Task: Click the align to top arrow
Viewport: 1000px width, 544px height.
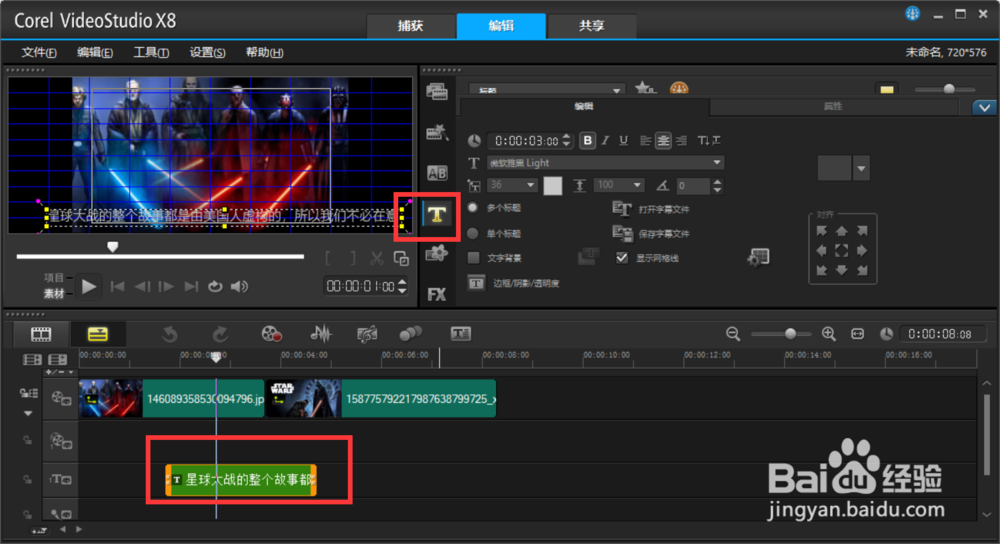Action: (842, 231)
